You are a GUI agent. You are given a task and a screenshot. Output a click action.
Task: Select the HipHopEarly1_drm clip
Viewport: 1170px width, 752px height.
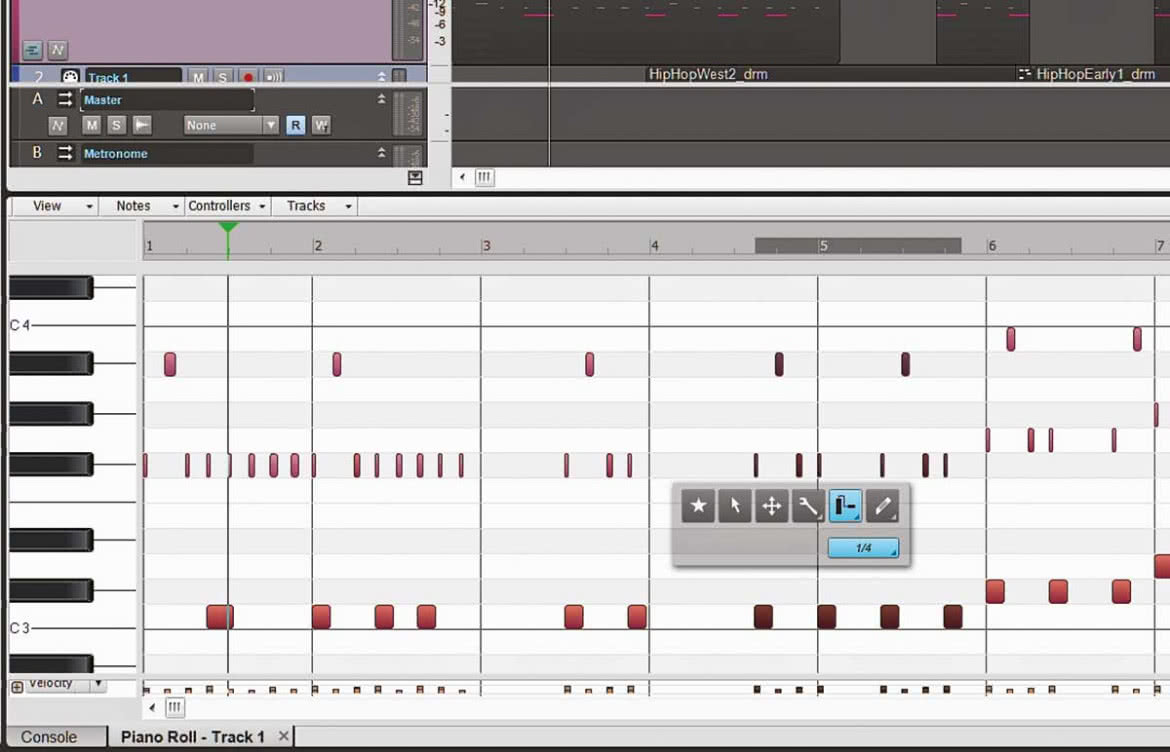tap(1095, 74)
